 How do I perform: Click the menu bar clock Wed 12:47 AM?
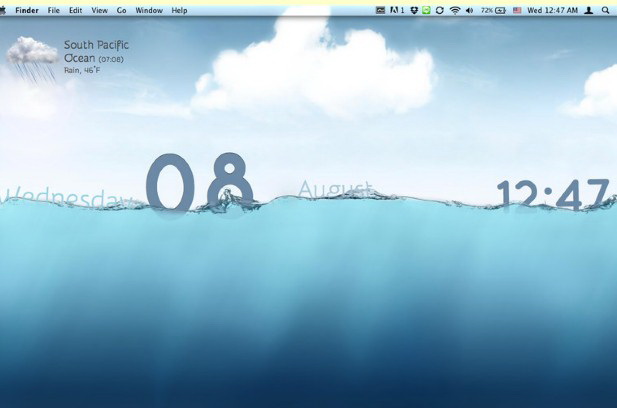[554, 9]
